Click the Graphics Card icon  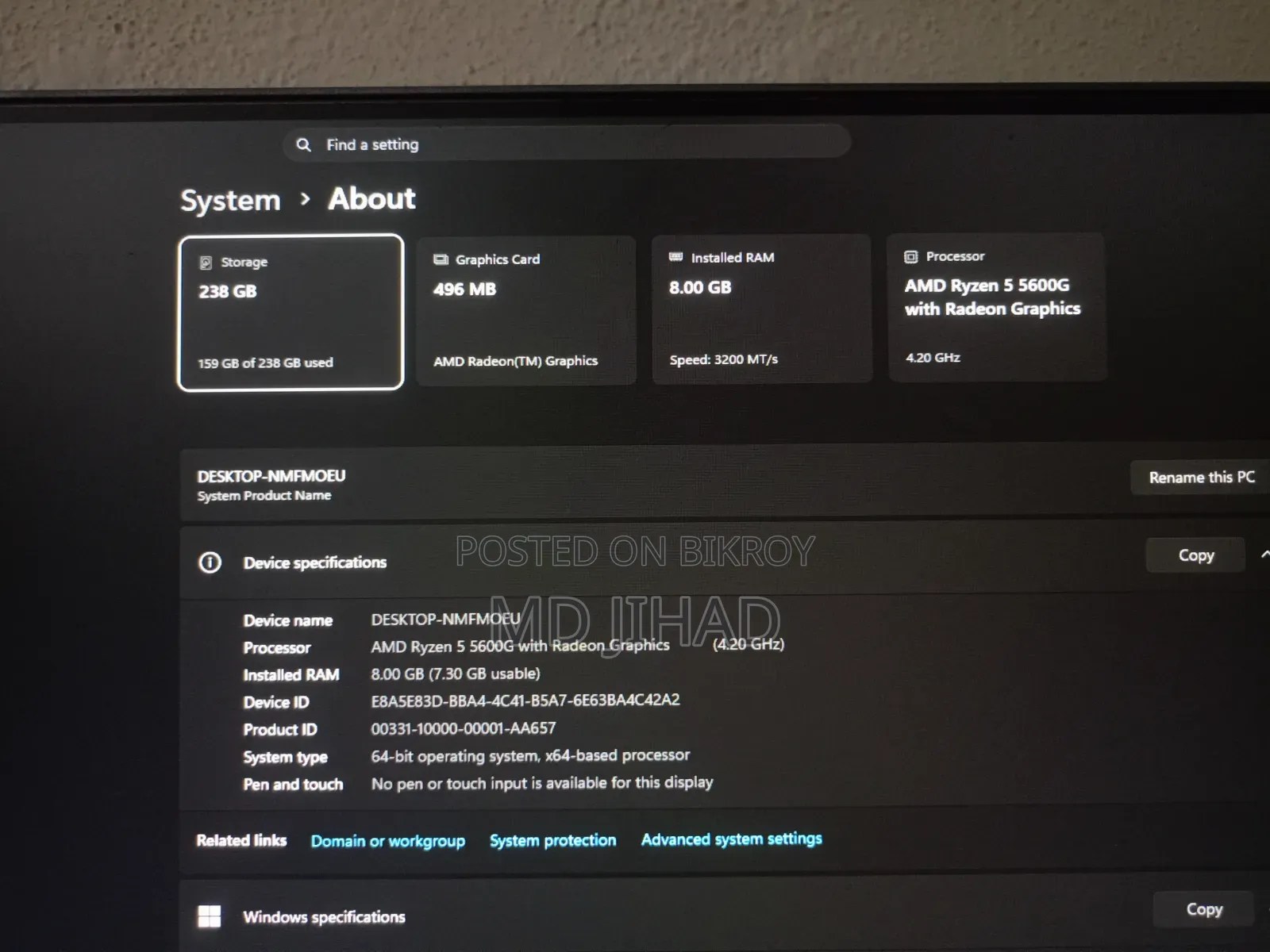[x=441, y=259]
